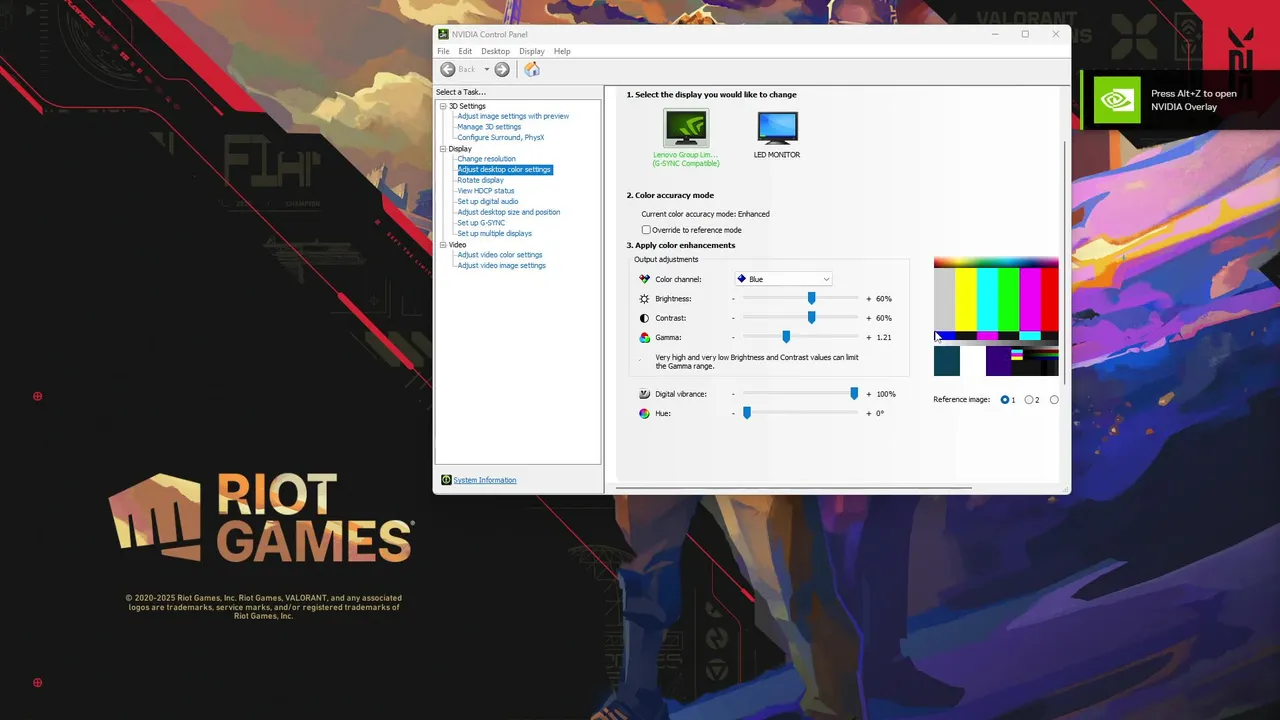Click the Hue color wheel icon

(x=644, y=413)
